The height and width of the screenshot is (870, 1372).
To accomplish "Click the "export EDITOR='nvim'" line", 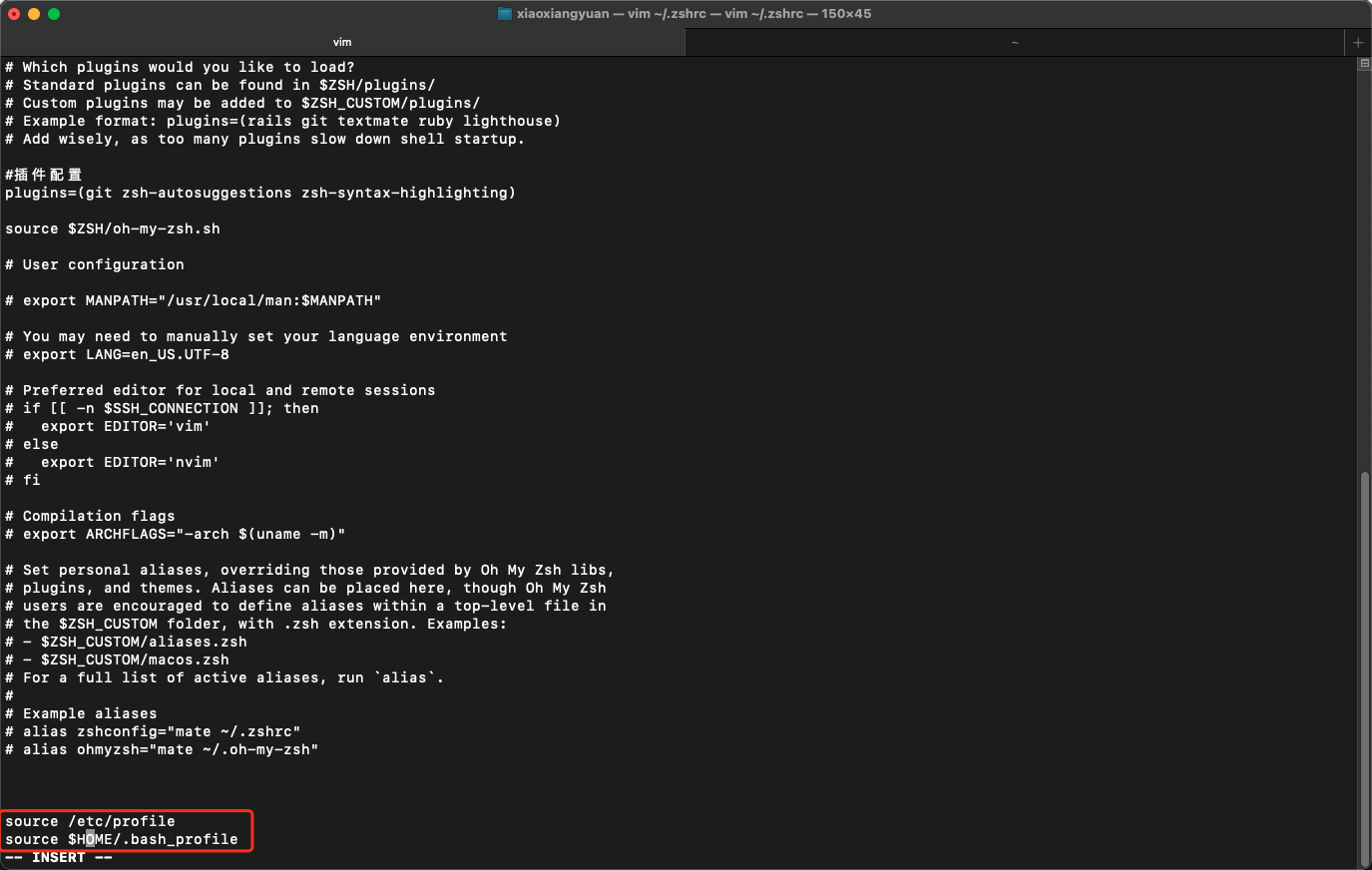I will (113, 462).
